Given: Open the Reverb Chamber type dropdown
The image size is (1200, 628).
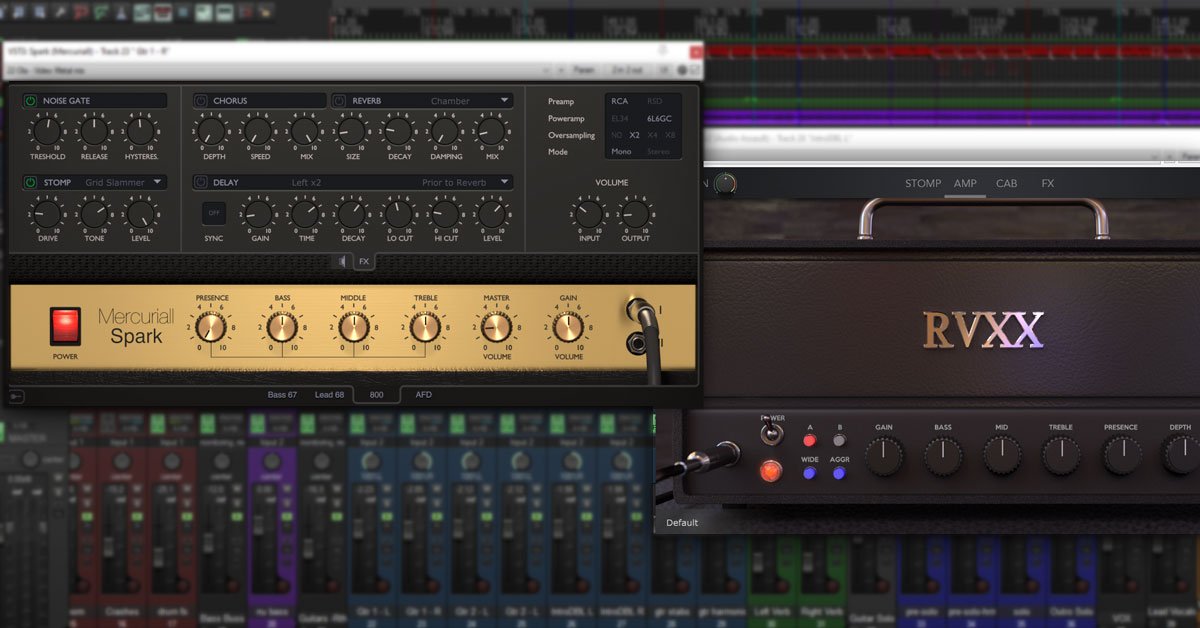Looking at the screenshot, I should 470,101.
